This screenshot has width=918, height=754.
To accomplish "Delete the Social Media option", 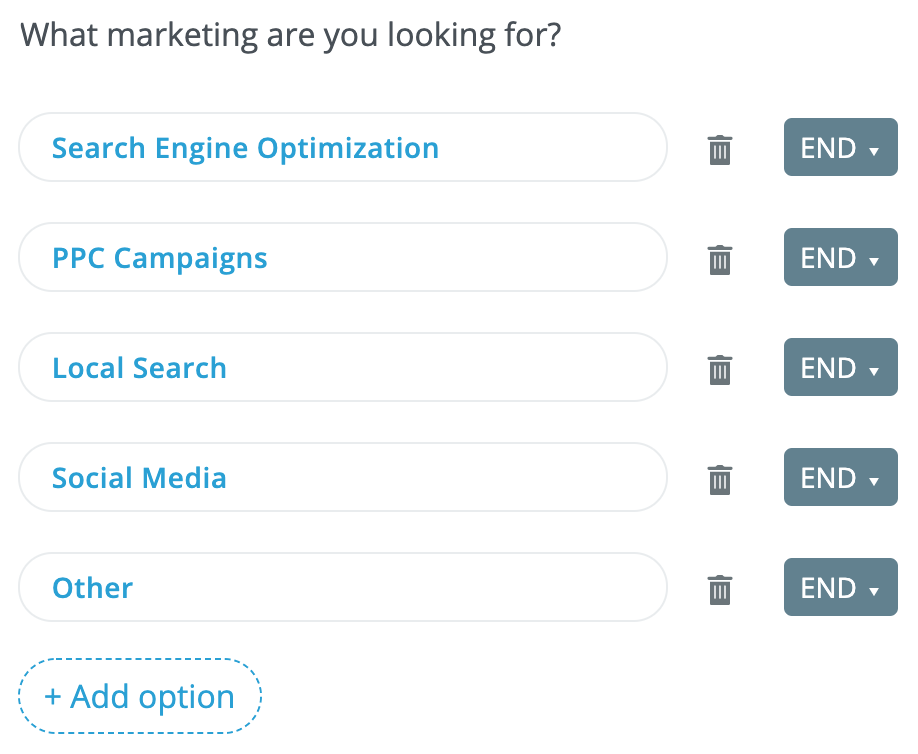I will pyautogui.click(x=720, y=480).
